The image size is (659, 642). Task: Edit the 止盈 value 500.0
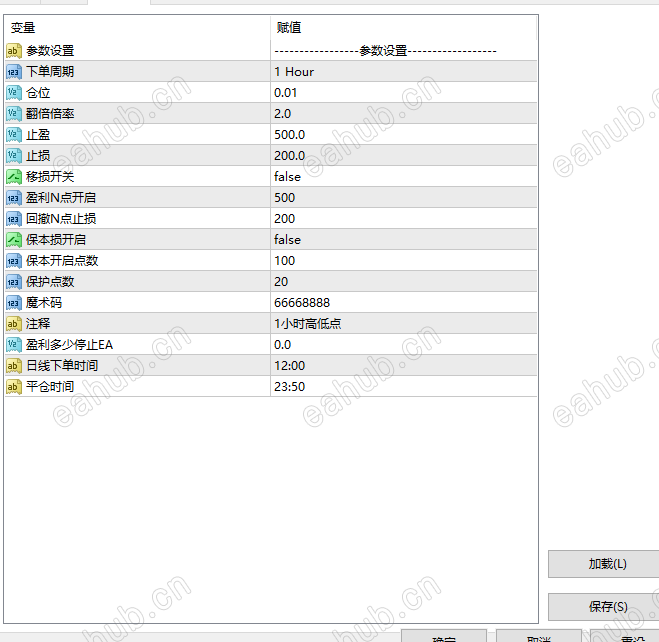coord(403,134)
